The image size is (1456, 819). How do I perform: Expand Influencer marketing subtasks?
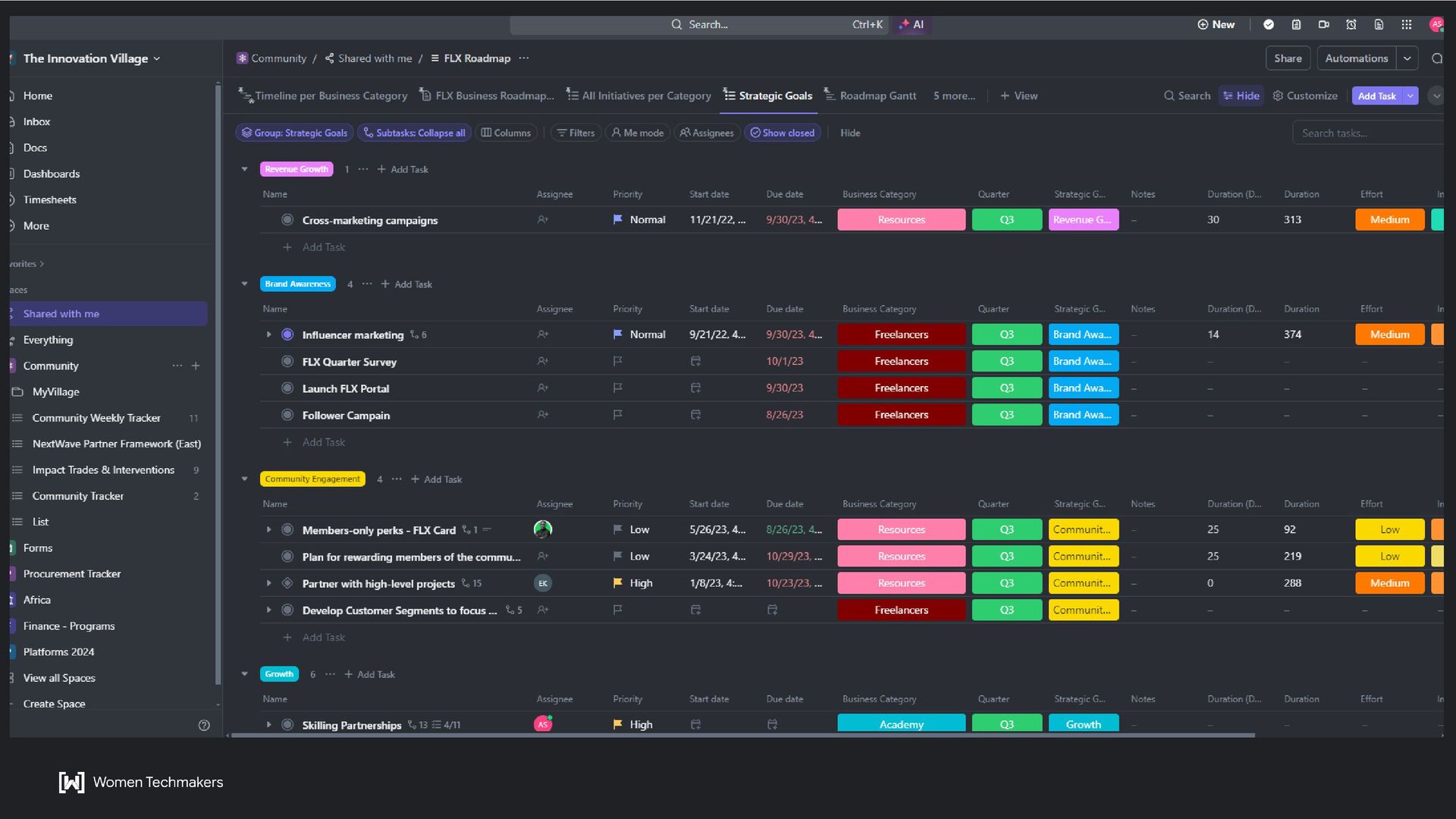pos(268,334)
